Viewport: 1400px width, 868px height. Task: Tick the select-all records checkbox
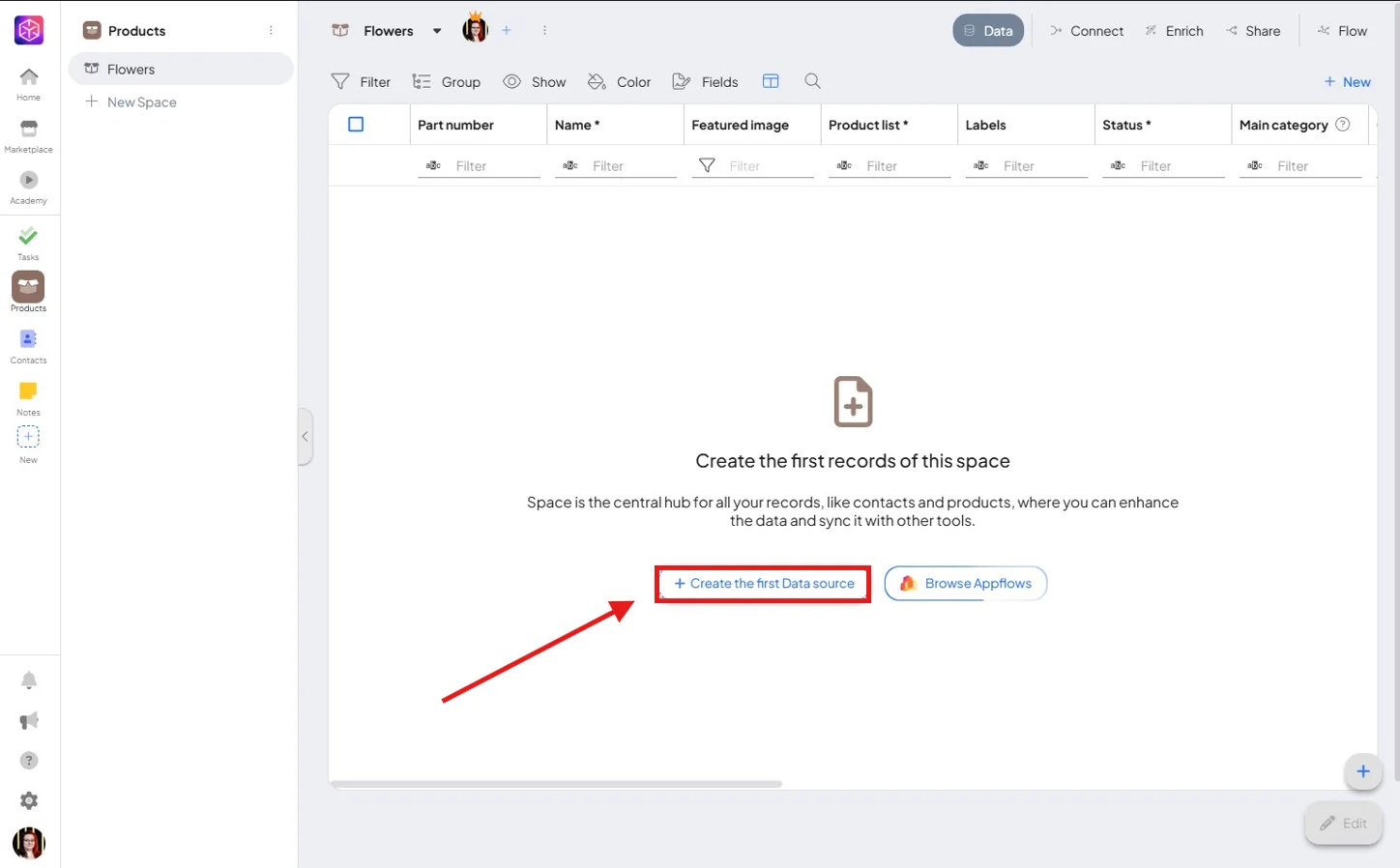(x=356, y=125)
